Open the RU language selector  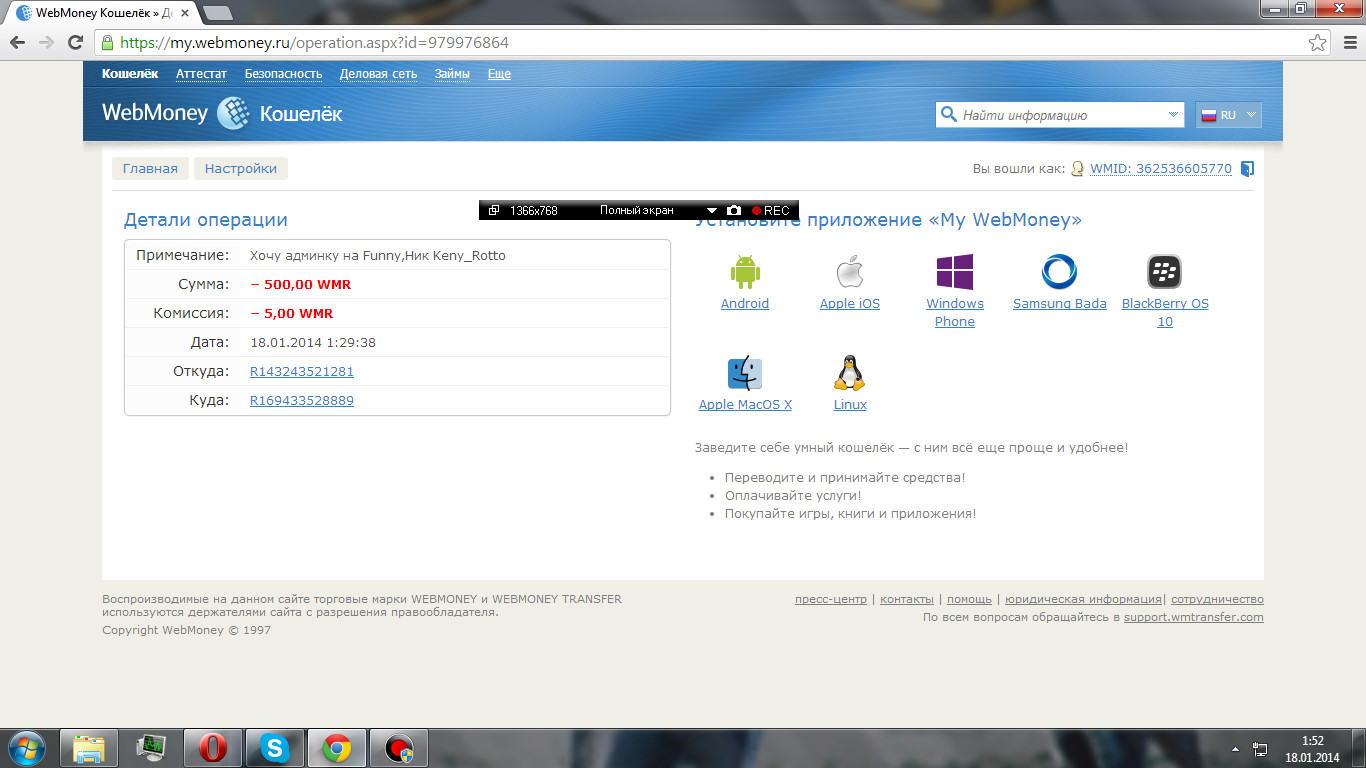pos(1228,115)
